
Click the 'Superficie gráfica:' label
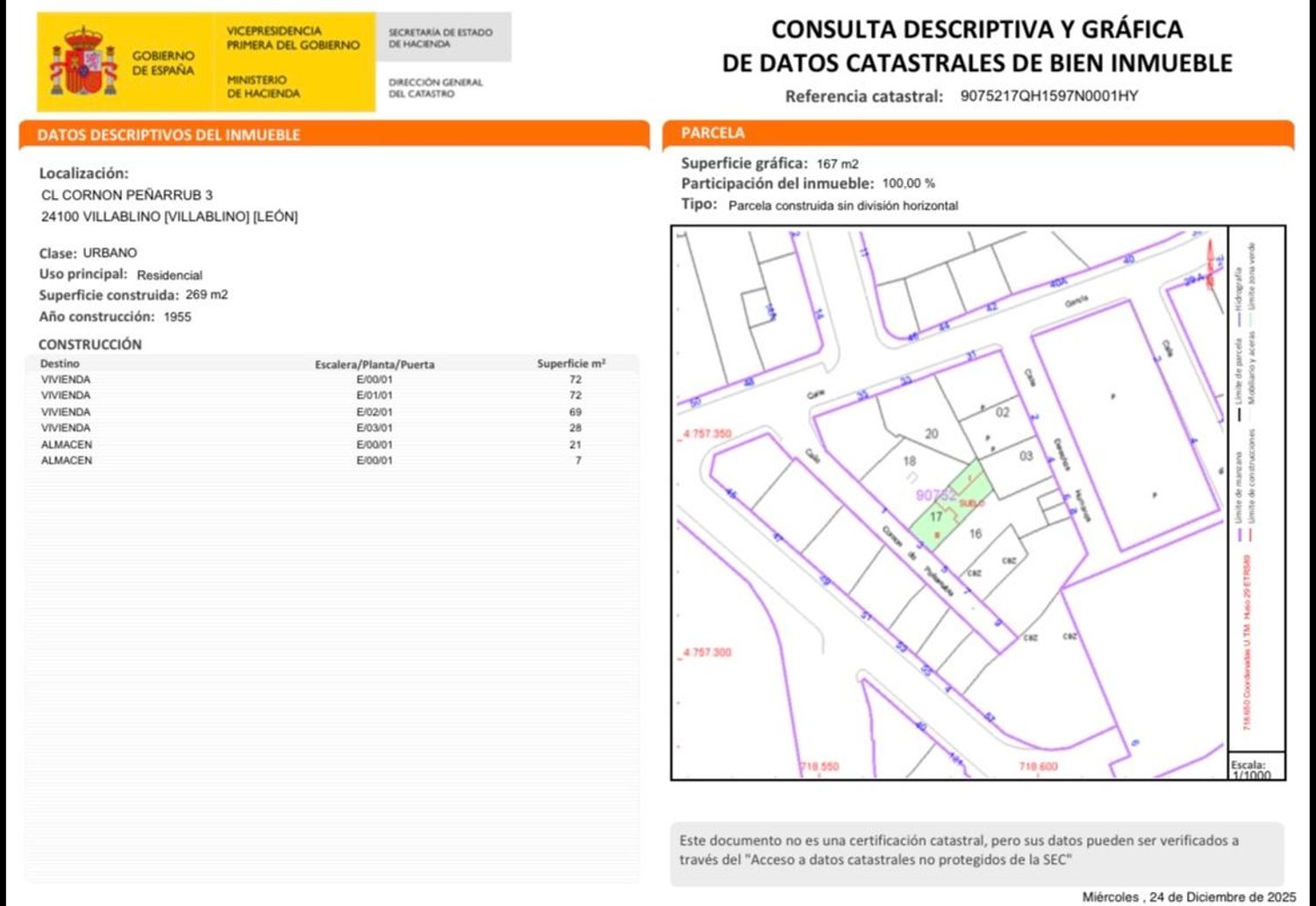[x=744, y=163]
